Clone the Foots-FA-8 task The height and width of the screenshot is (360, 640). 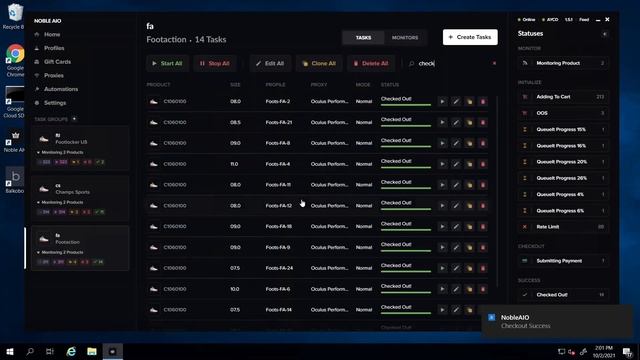pos(469,143)
